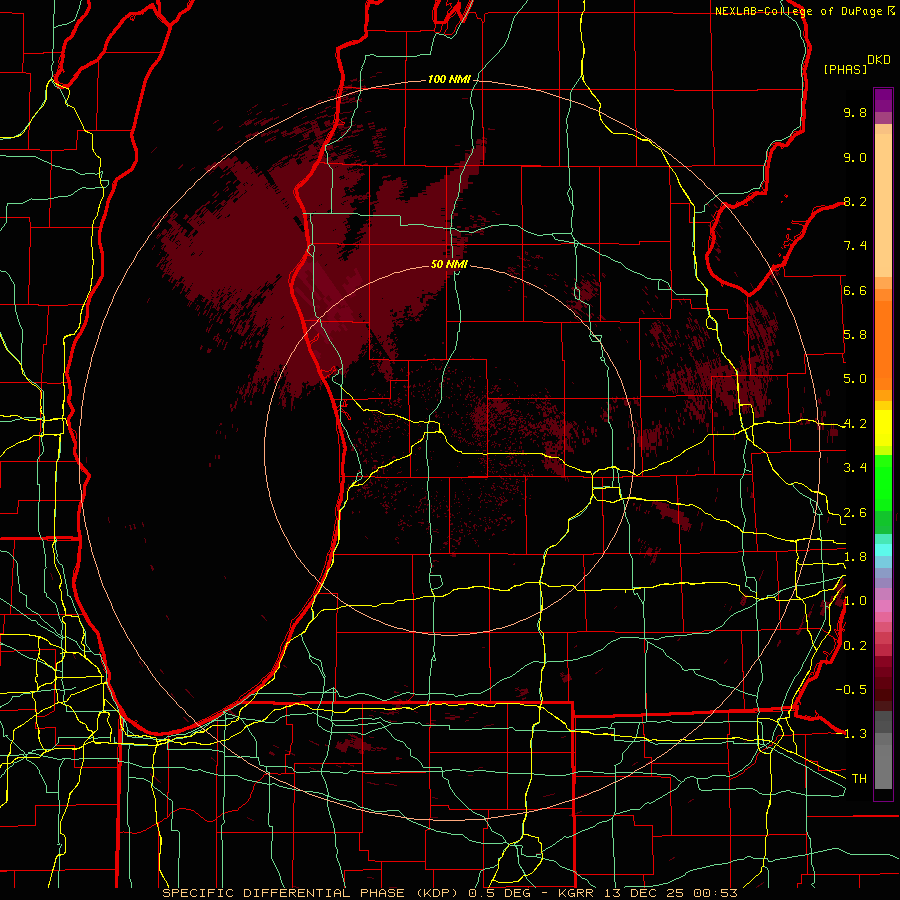Click SPECIFIC DIFFERENTIAL PHASE (KDP) caption text
The width and height of the screenshot is (900, 900).
313,893
